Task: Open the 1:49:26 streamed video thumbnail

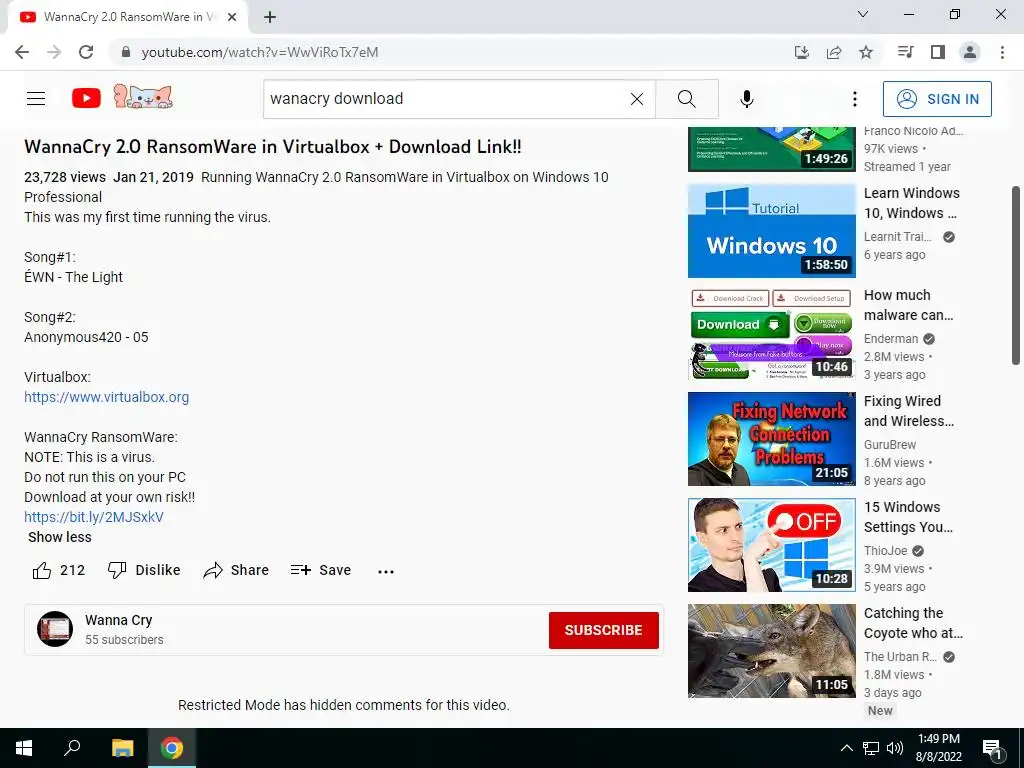Action: click(771, 149)
